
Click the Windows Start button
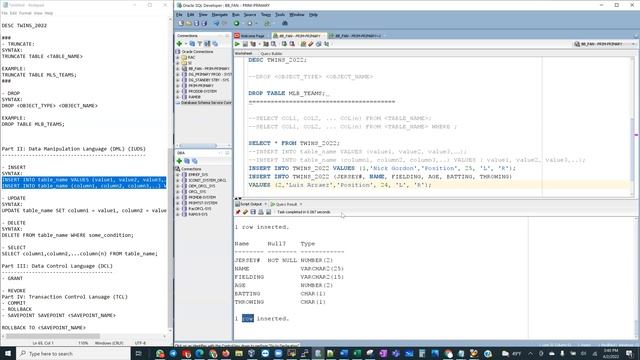point(8,353)
